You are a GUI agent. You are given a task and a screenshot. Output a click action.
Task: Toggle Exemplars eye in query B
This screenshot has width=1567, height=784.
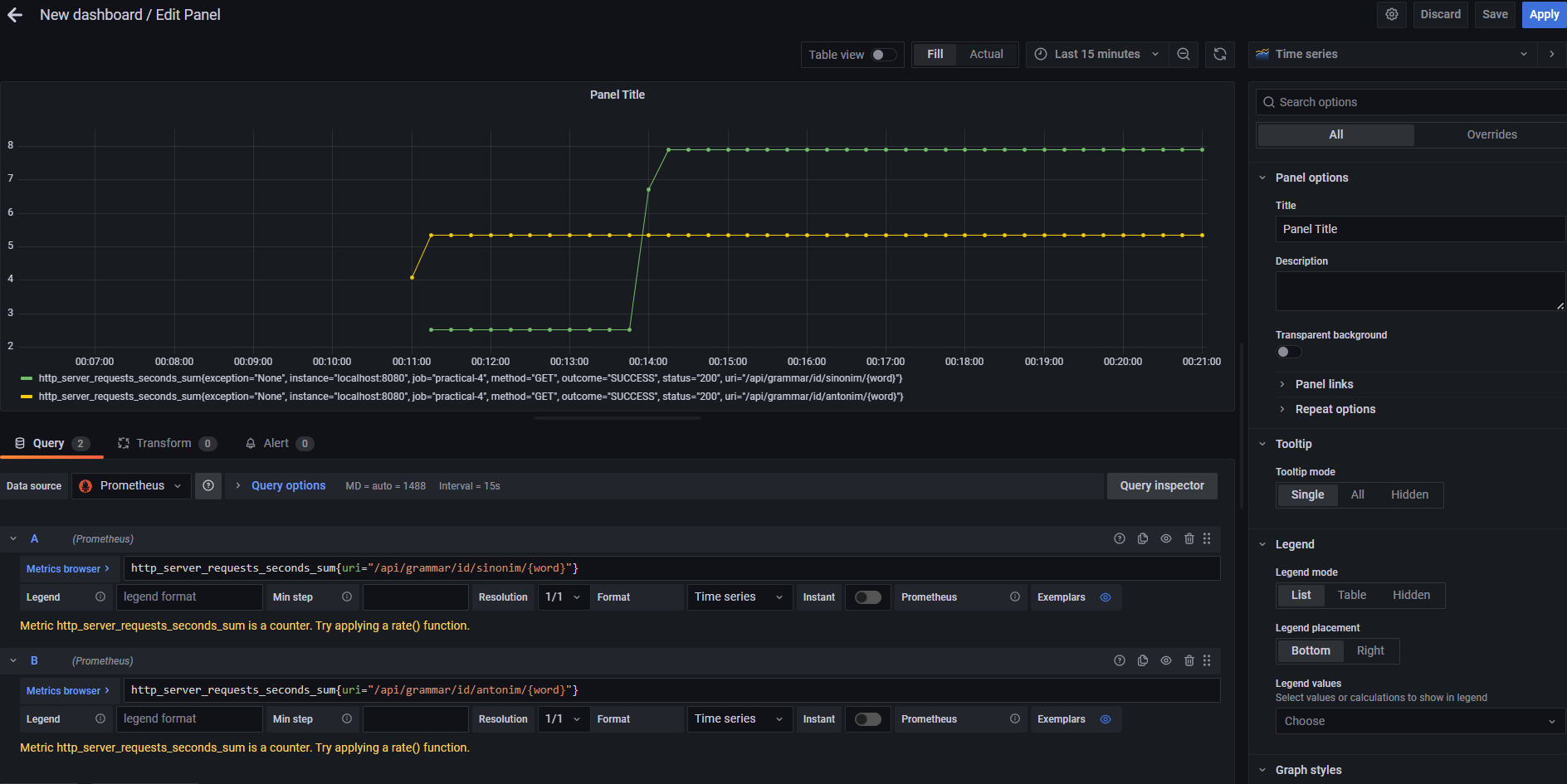point(1106,719)
